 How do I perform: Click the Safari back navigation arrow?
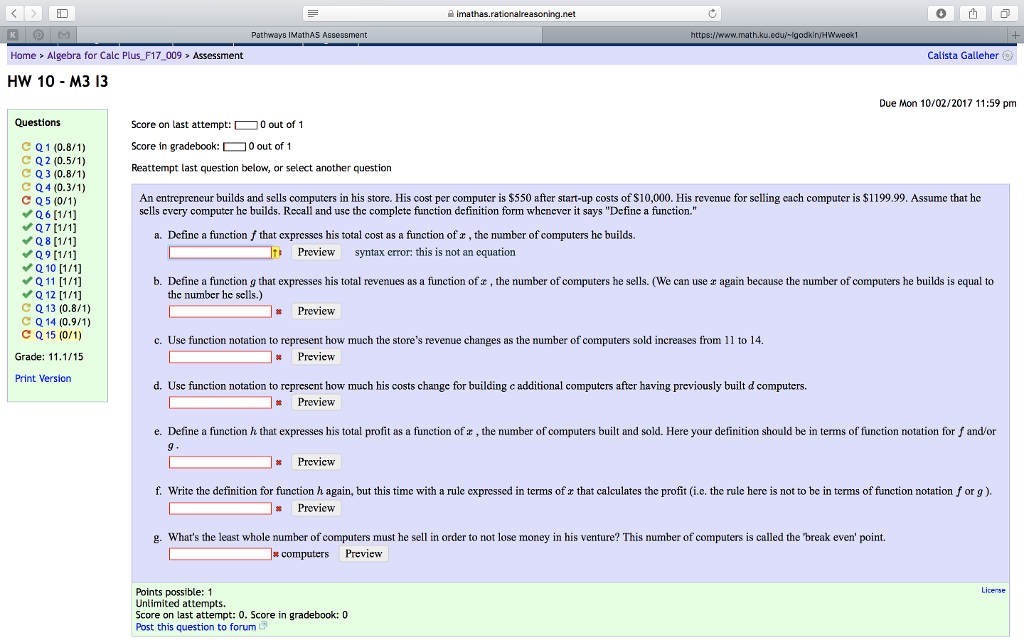point(16,14)
